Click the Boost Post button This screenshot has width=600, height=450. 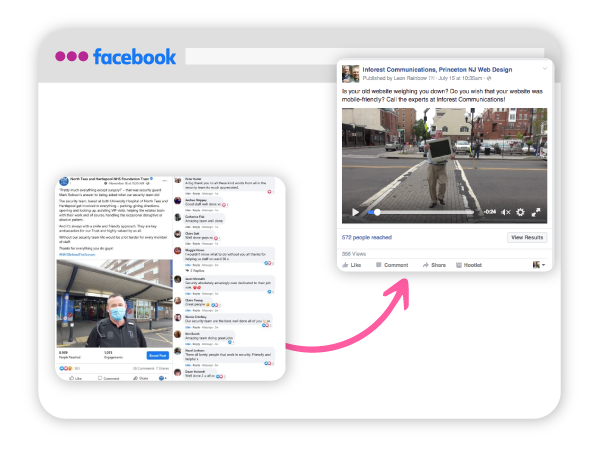pos(157,355)
